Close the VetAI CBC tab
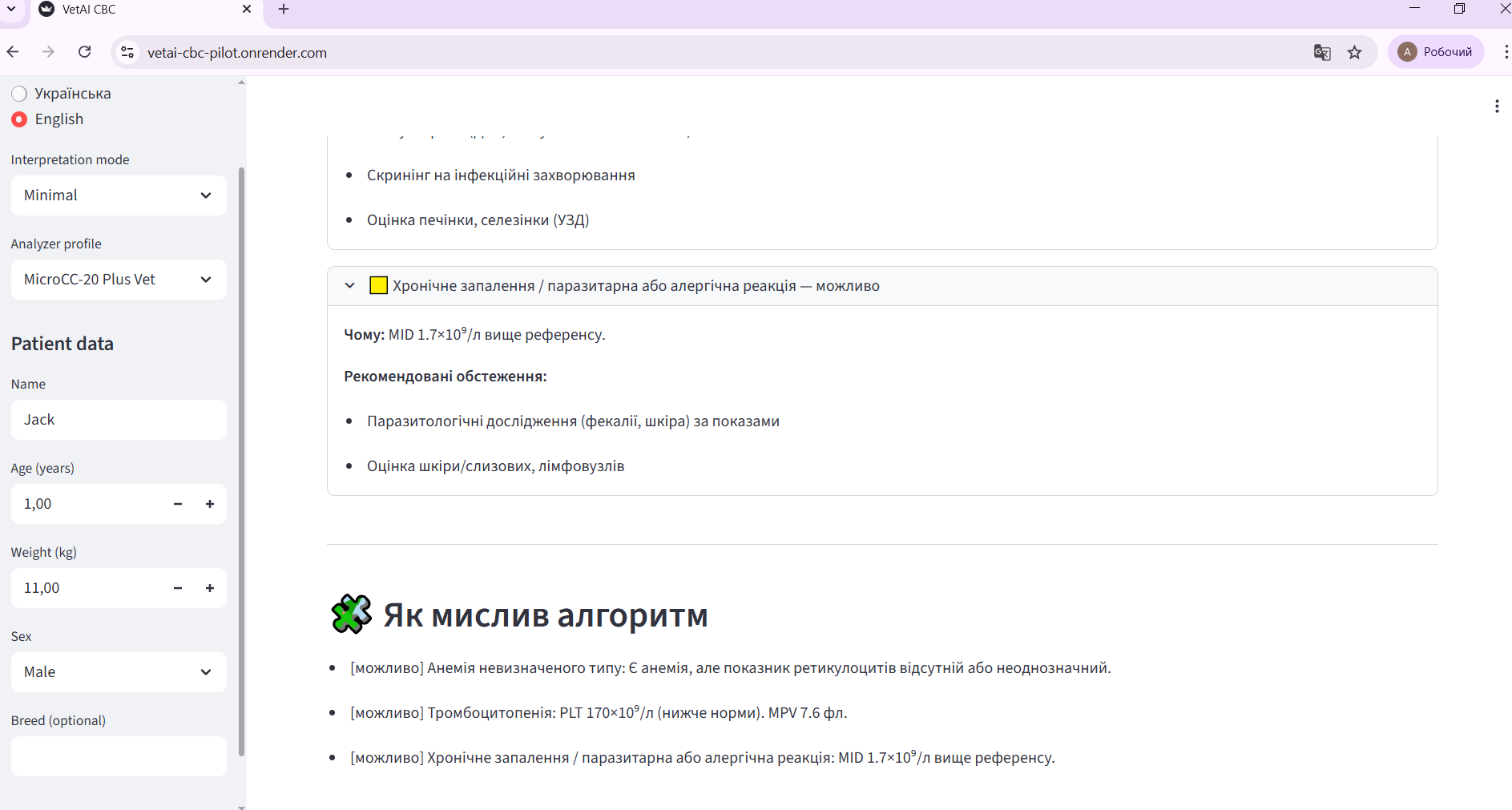 (247, 10)
